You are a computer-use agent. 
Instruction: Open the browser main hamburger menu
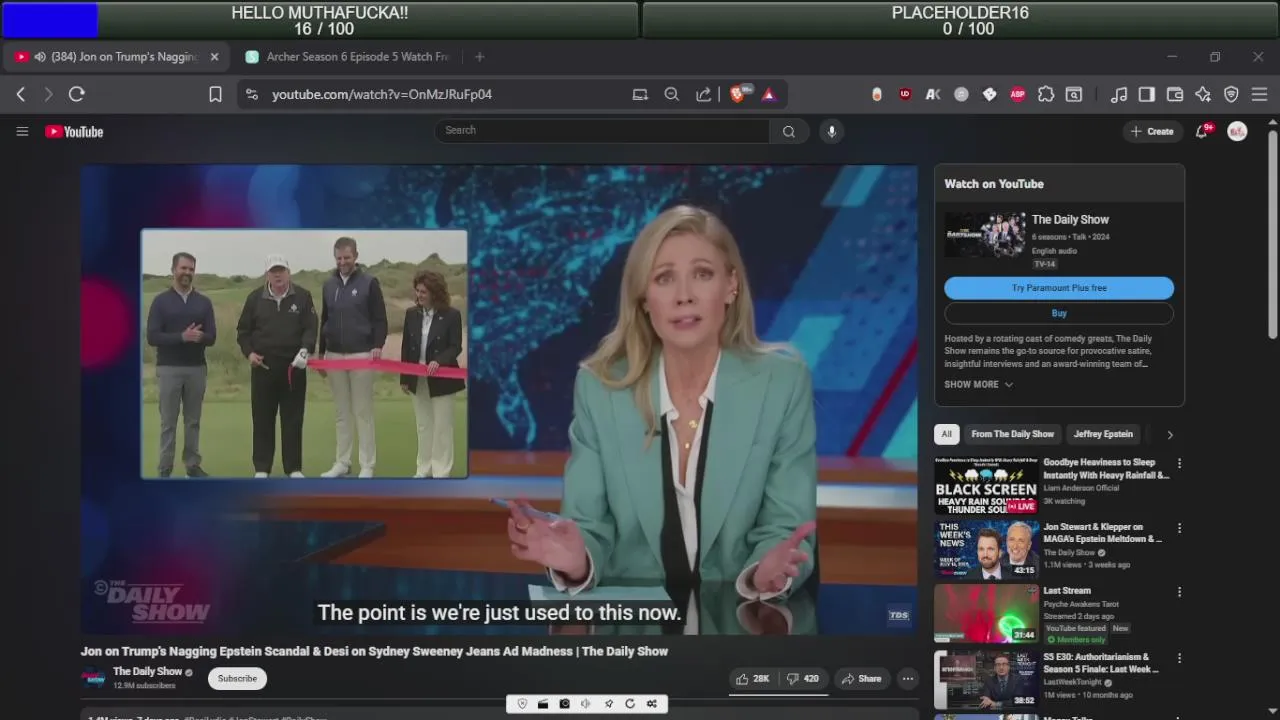1259,94
